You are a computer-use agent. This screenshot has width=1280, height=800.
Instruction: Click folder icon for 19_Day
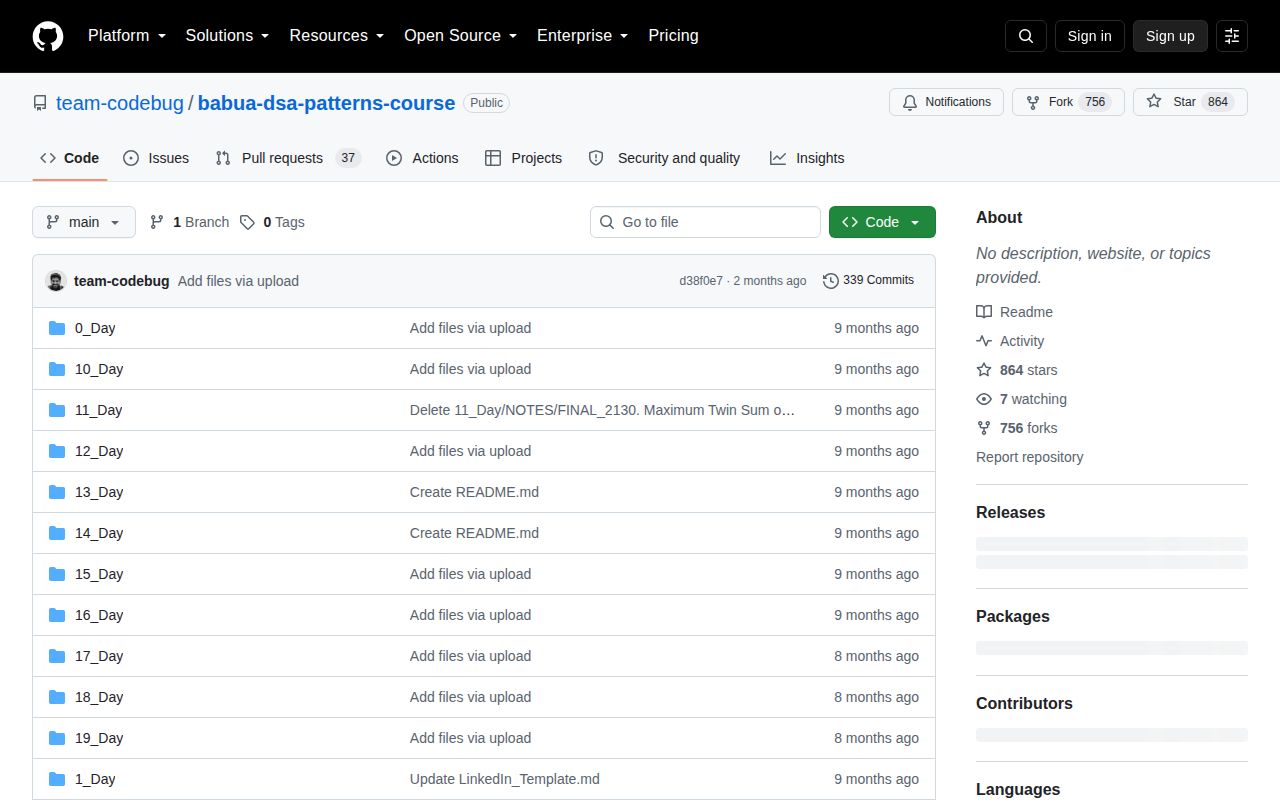click(x=57, y=738)
